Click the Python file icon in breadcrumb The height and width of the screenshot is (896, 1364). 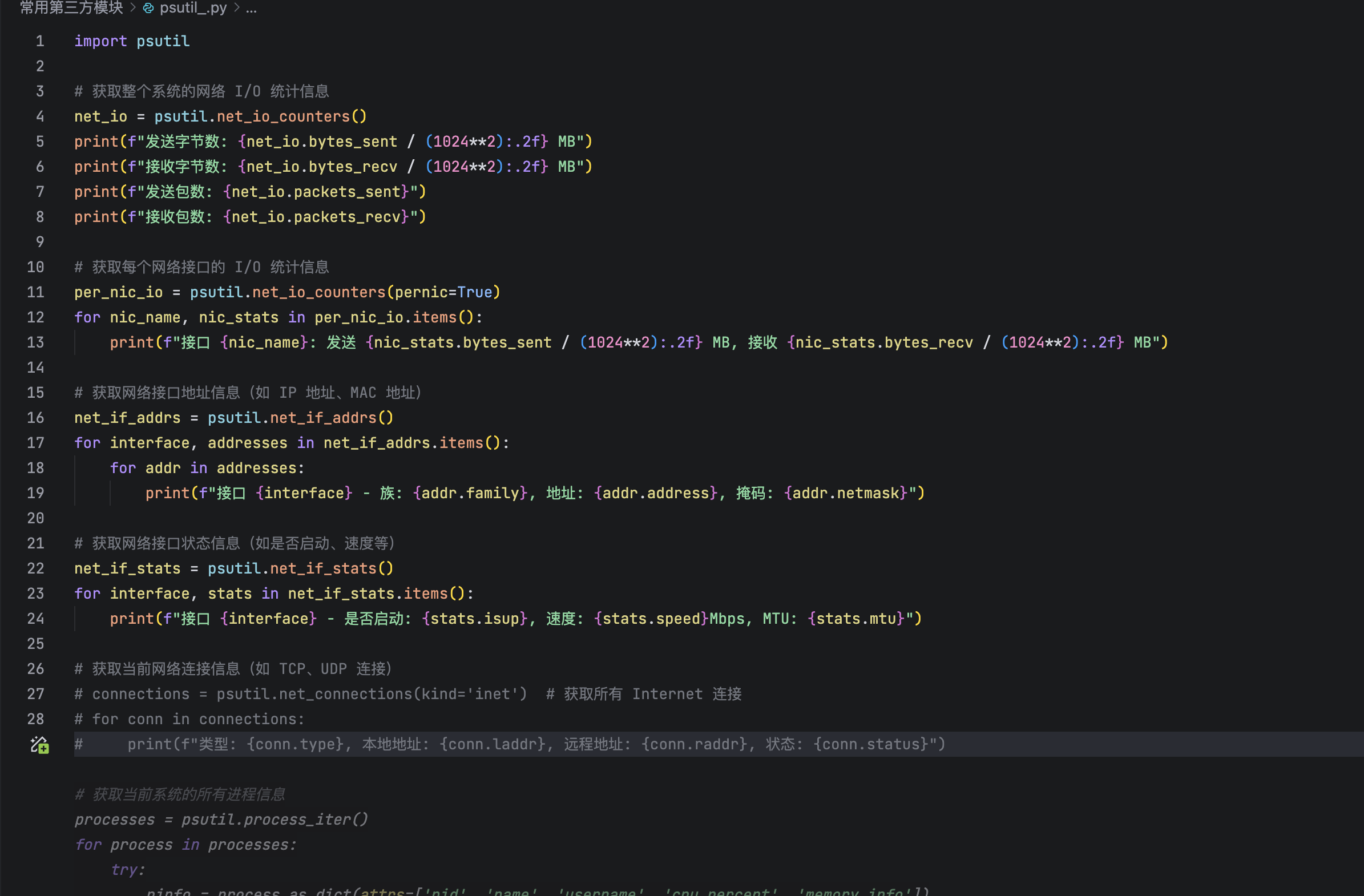pos(148,8)
